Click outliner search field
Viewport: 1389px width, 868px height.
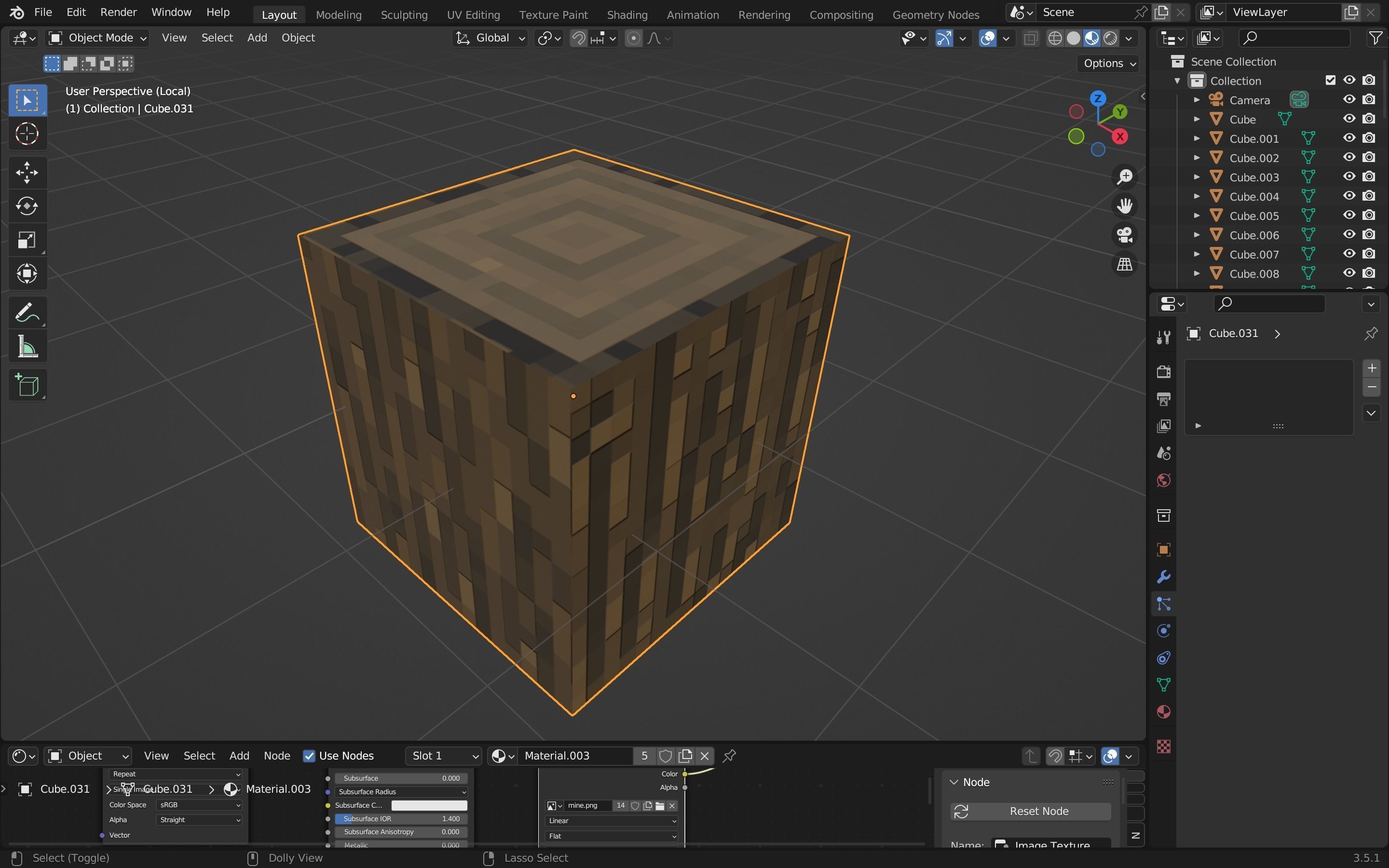pyautogui.click(x=1294, y=38)
